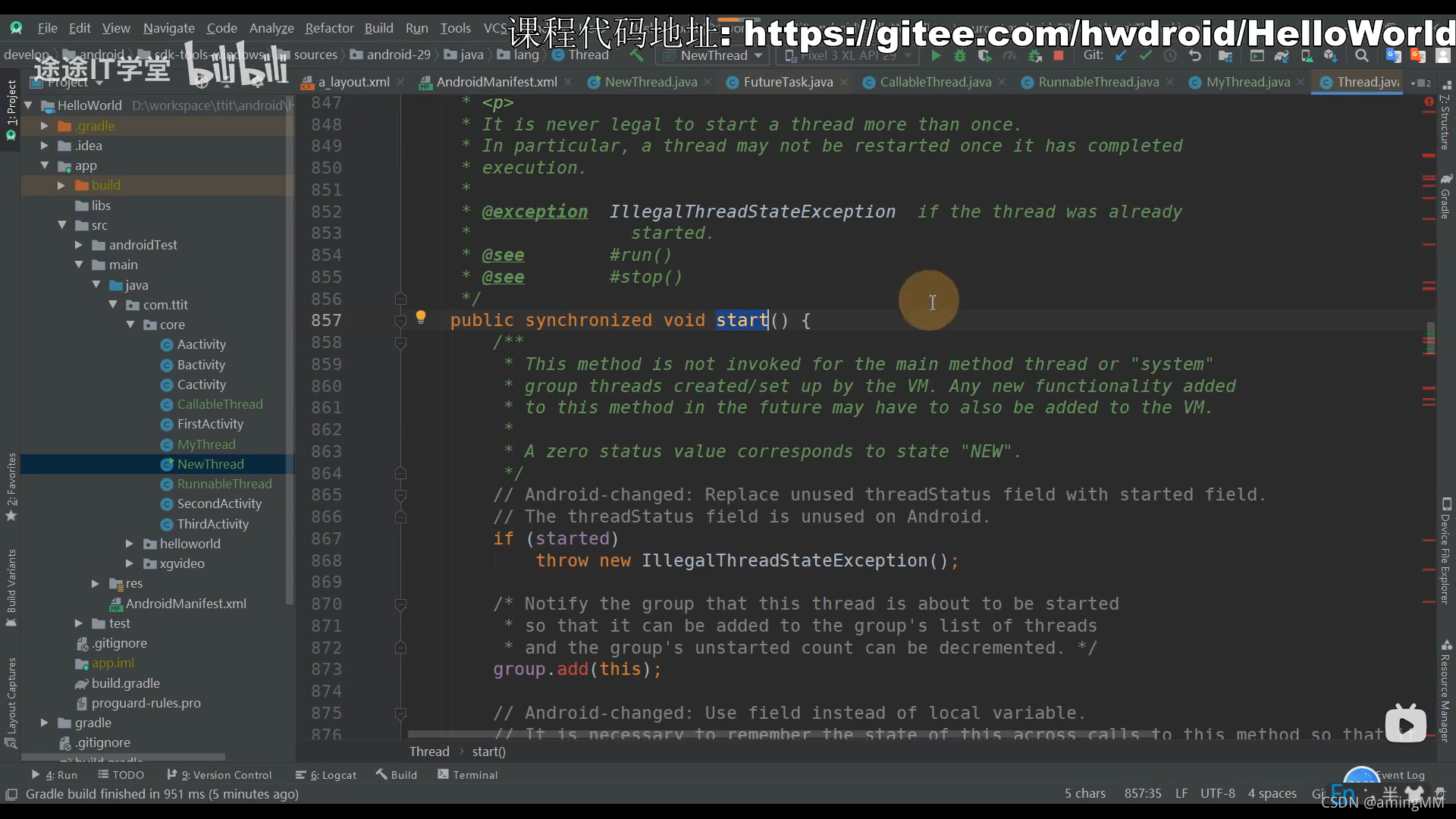Expand the helloworld package node
The width and height of the screenshot is (1456, 819).
pos(130,544)
